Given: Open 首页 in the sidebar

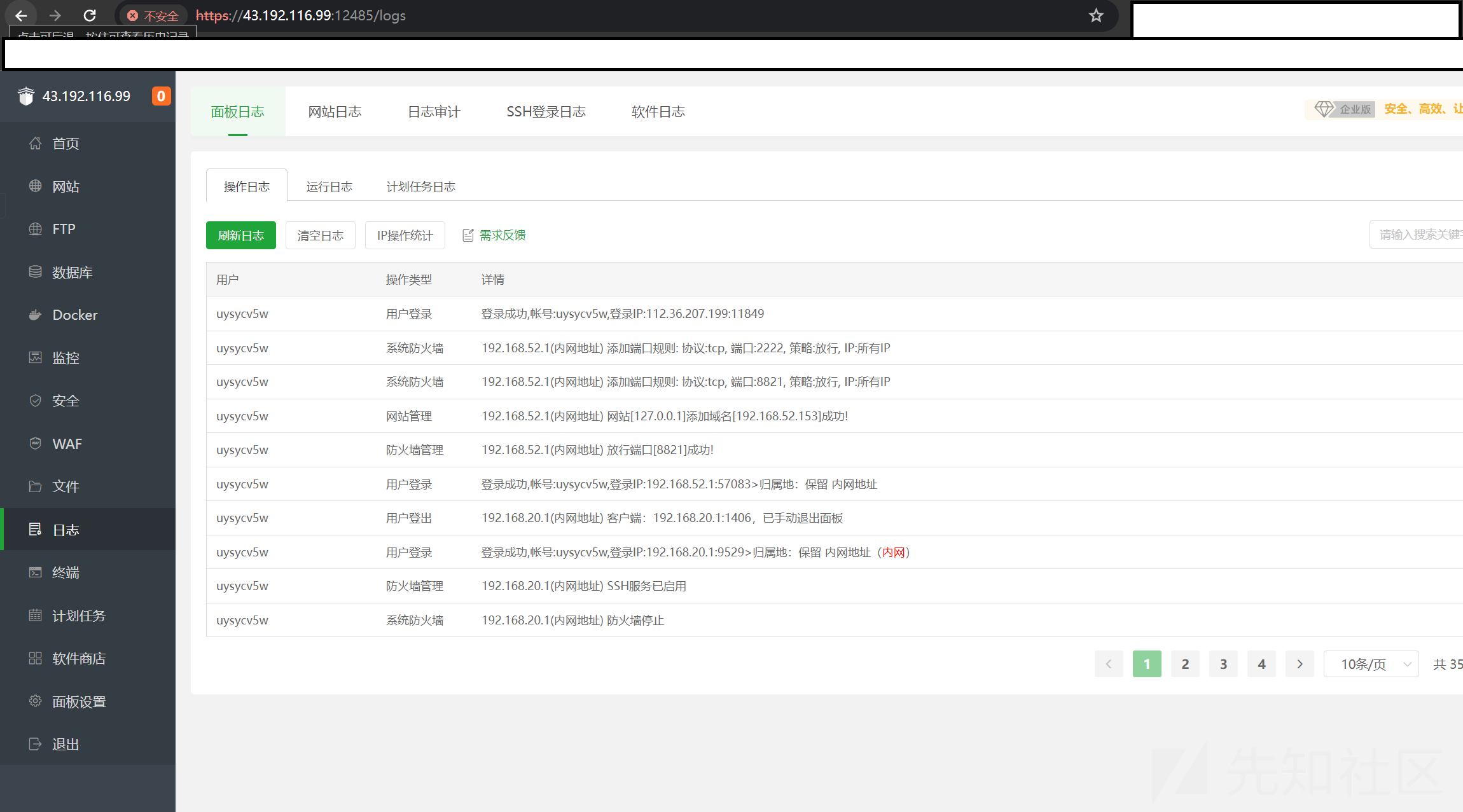Looking at the screenshot, I should (89, 143).
